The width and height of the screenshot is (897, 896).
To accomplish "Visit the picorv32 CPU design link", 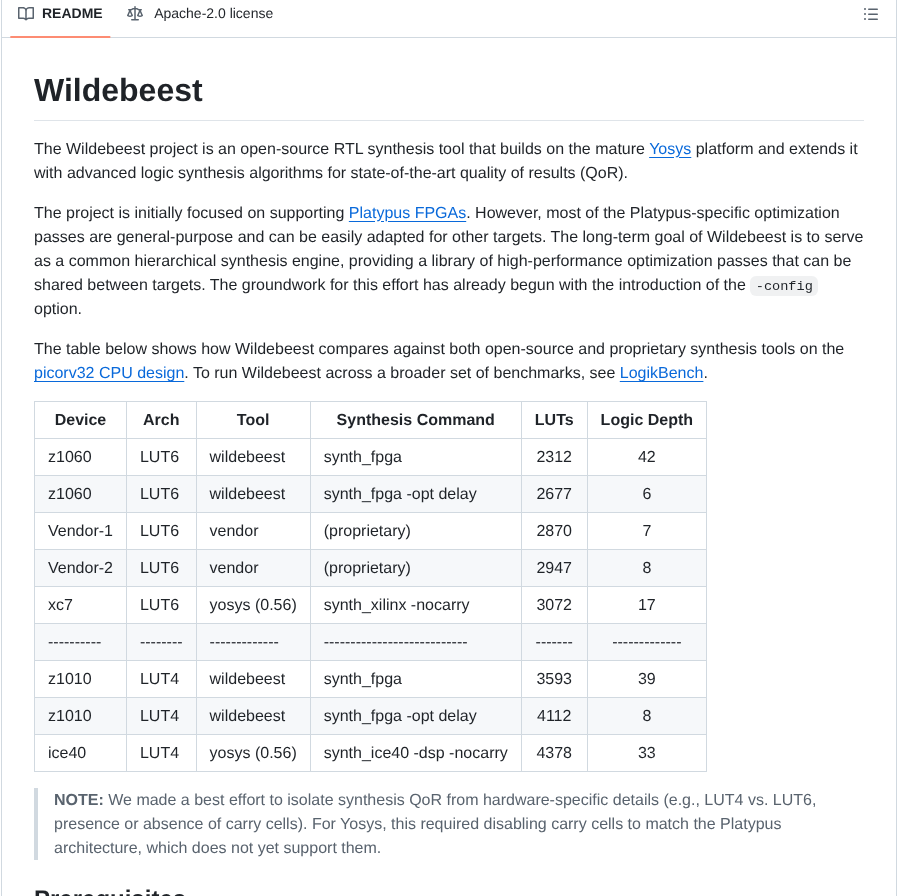I will (x=108, y=372).
